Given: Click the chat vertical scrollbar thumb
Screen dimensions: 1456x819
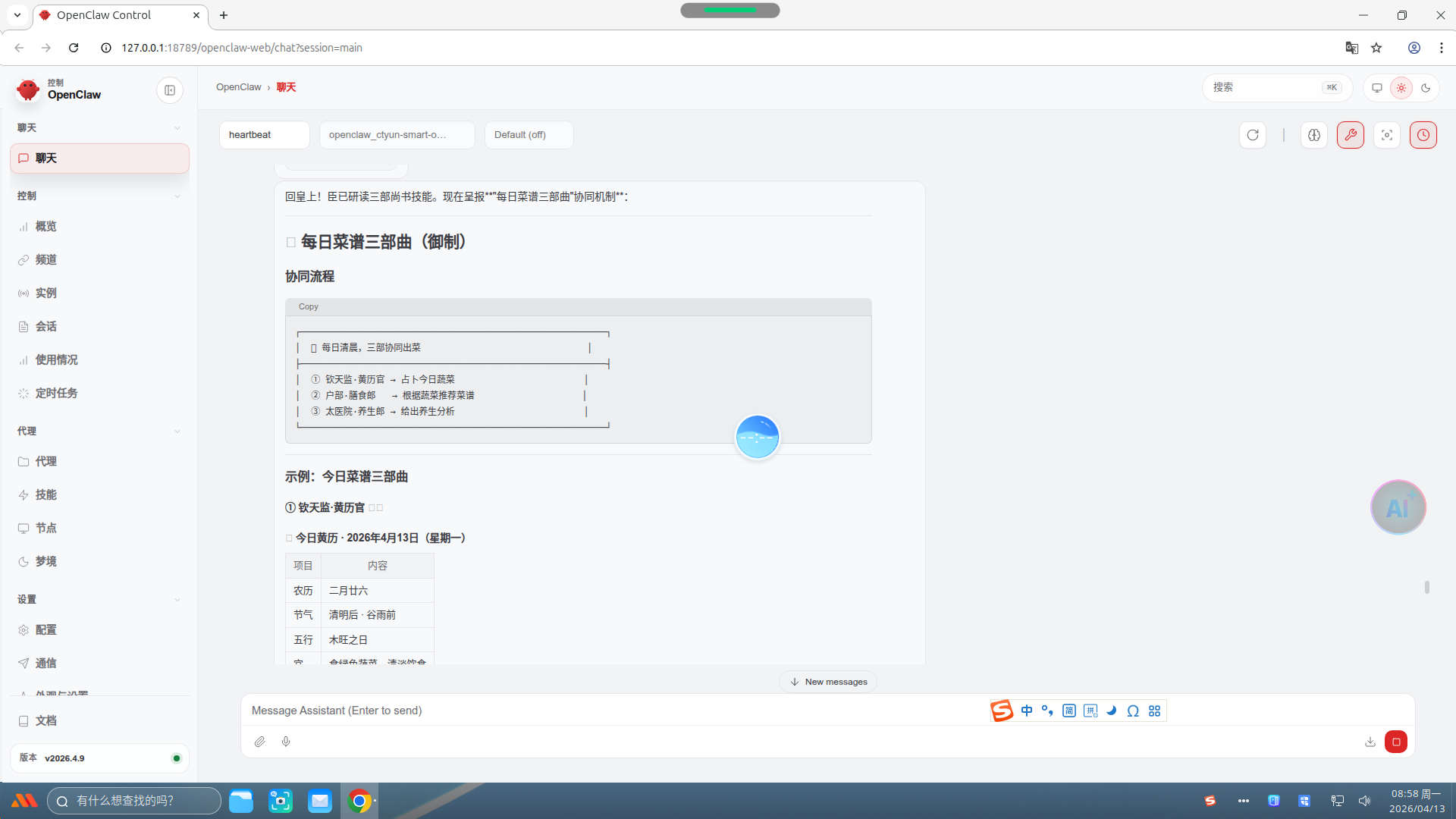Looking at the screenshot, I should 1427,587.
